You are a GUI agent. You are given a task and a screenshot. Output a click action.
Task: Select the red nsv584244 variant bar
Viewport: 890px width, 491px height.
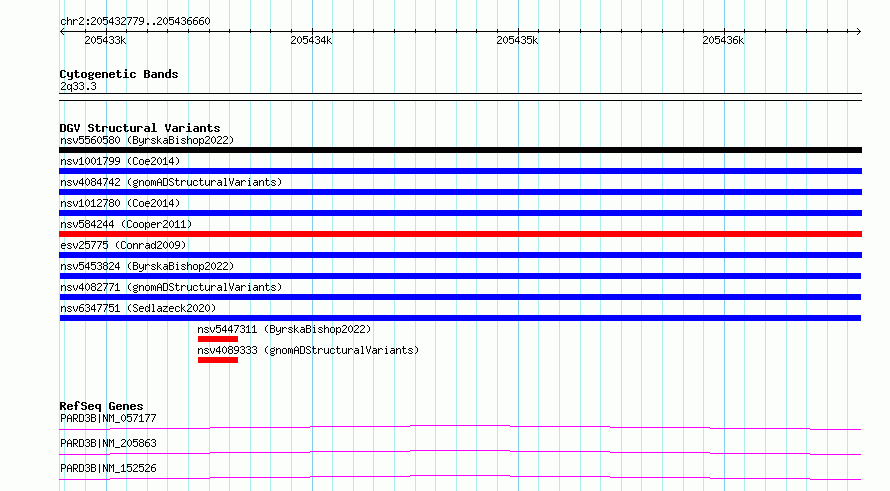click(460, 234)
